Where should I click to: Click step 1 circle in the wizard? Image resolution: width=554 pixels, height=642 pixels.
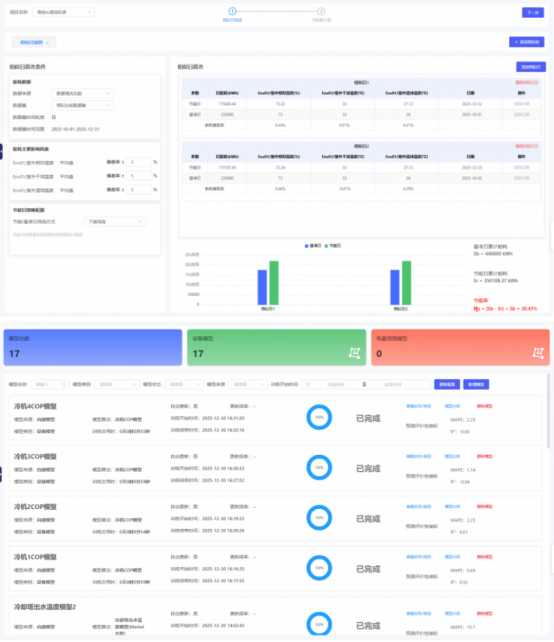point(232,11)
